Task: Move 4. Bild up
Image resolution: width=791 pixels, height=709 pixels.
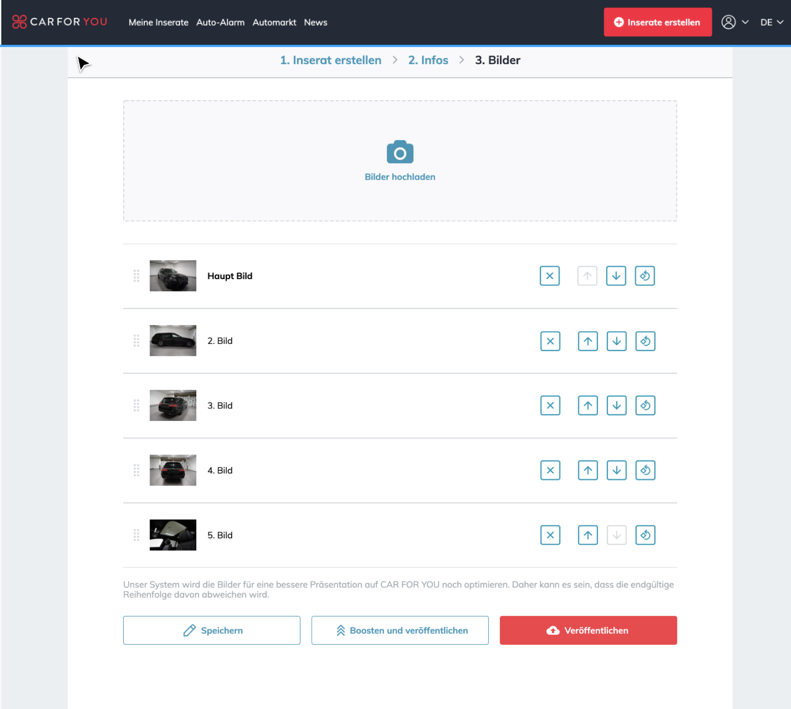Action: click(588, 470)
